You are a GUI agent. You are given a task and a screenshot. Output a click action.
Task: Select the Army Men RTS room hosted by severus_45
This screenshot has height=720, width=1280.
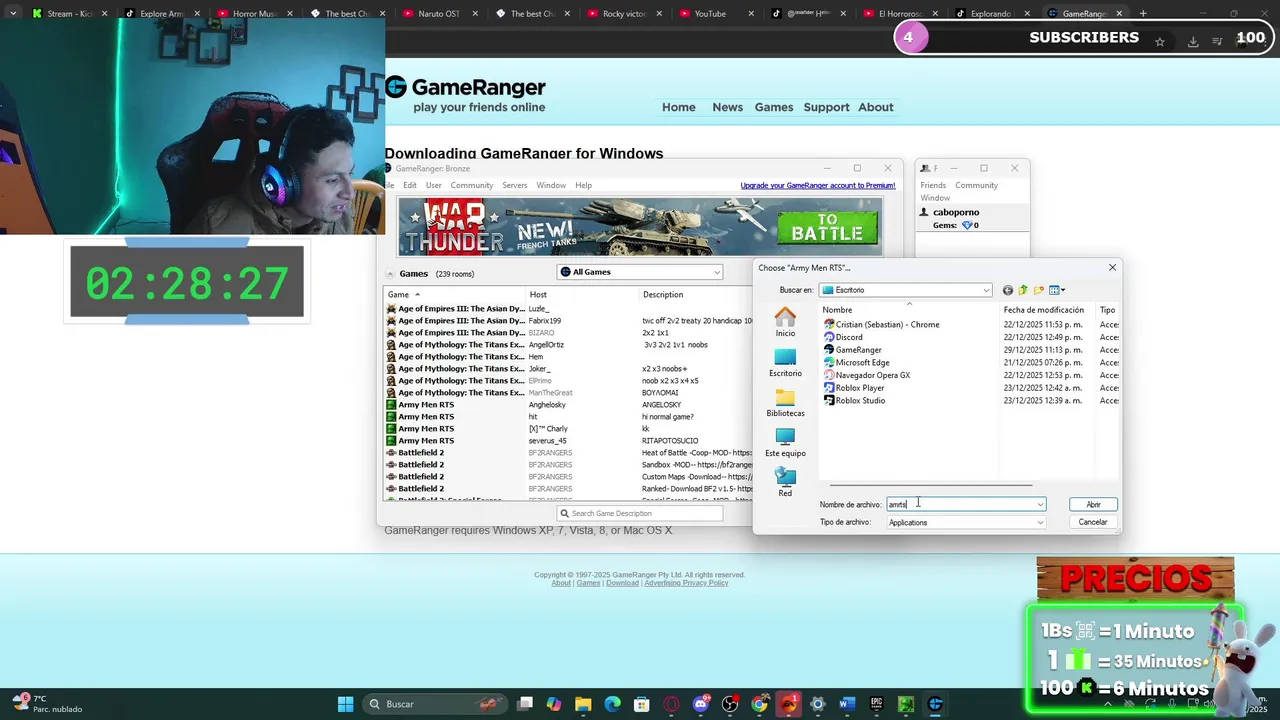tap(568, 441)
